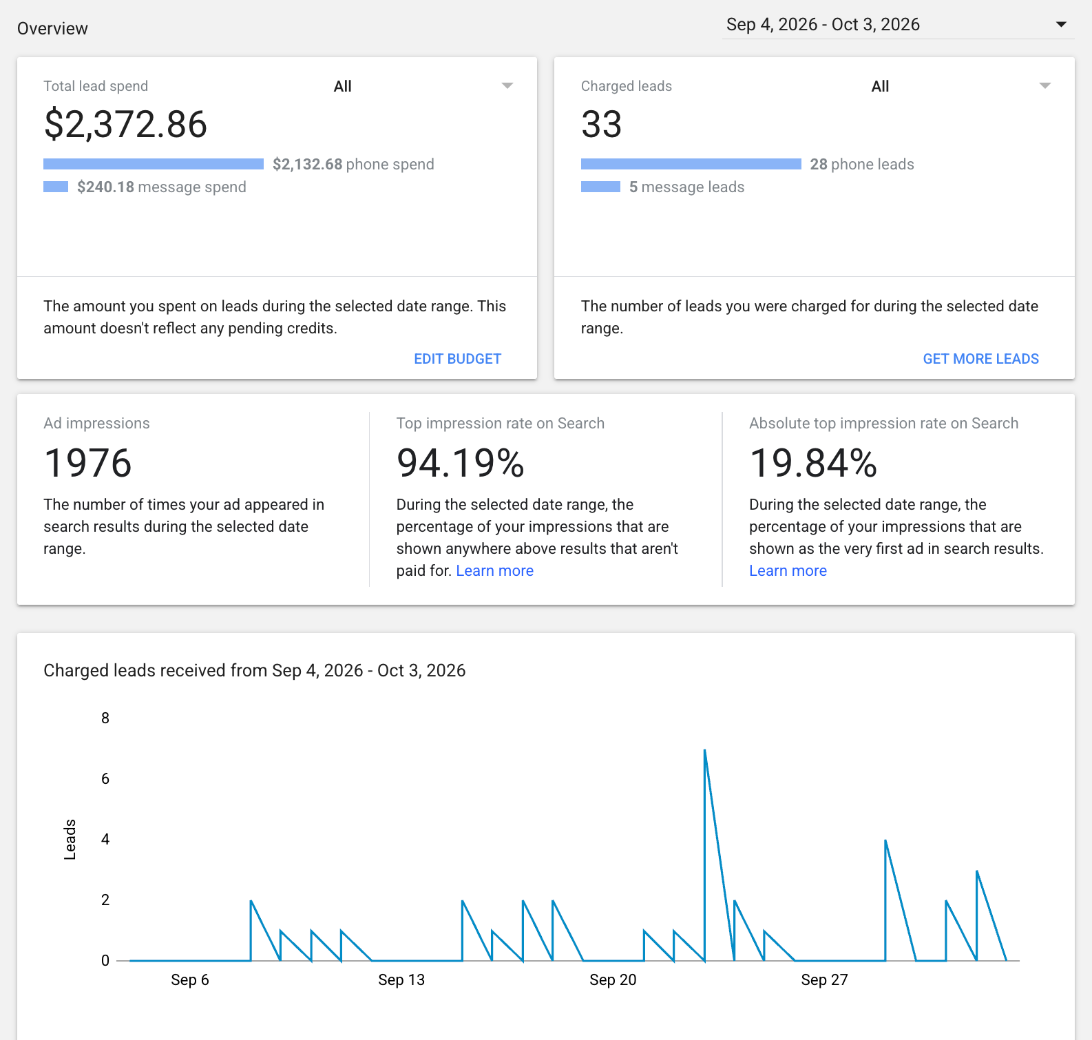
Task: Click the 'Absolute top impression rate on Search' label
Action: tap(884, 423)
